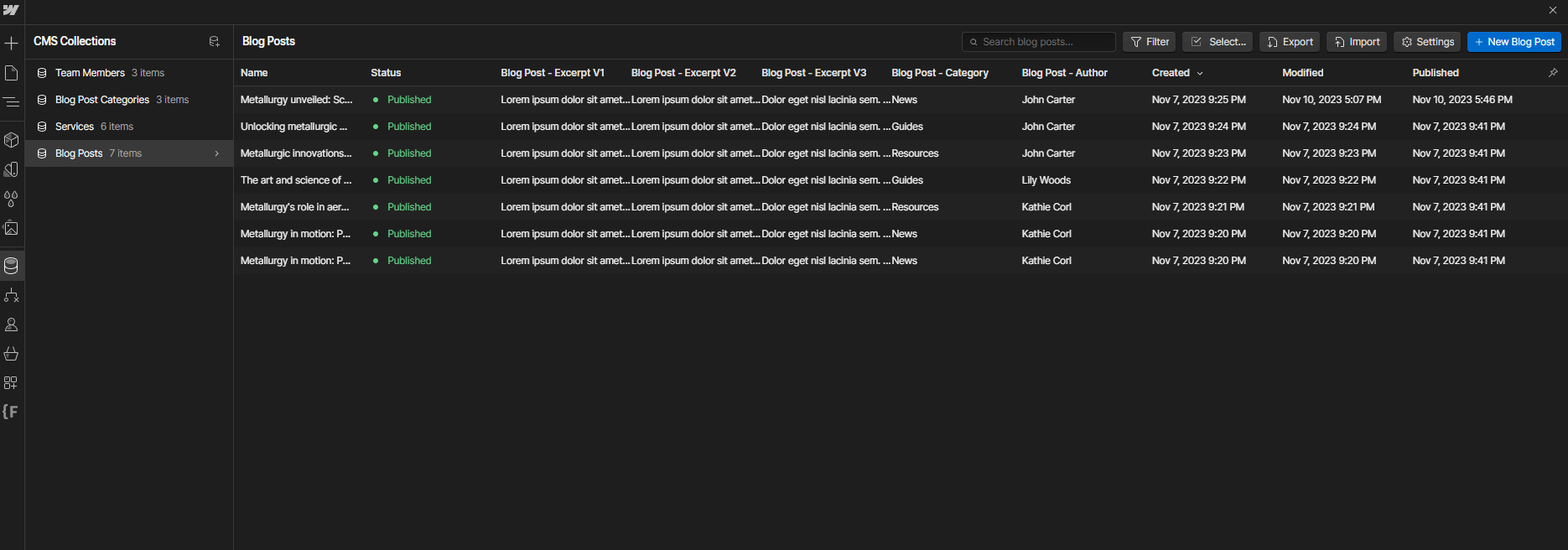Click Resources category in Metallurgic innovations row
The width and height of the screenshot is (1568, 550).
(x=915, y=153)
